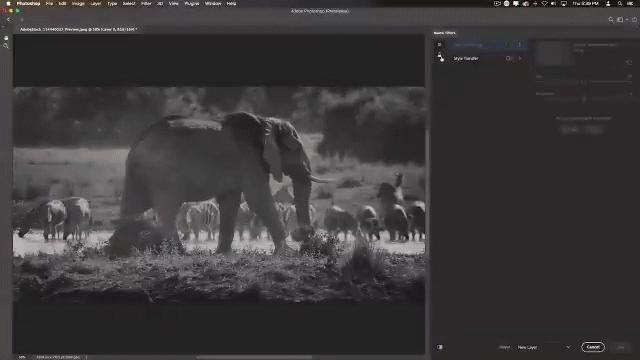Click the user account icon in menu bar
The height and width of the screenshot is (360, 640).
[x=608, y=4]
